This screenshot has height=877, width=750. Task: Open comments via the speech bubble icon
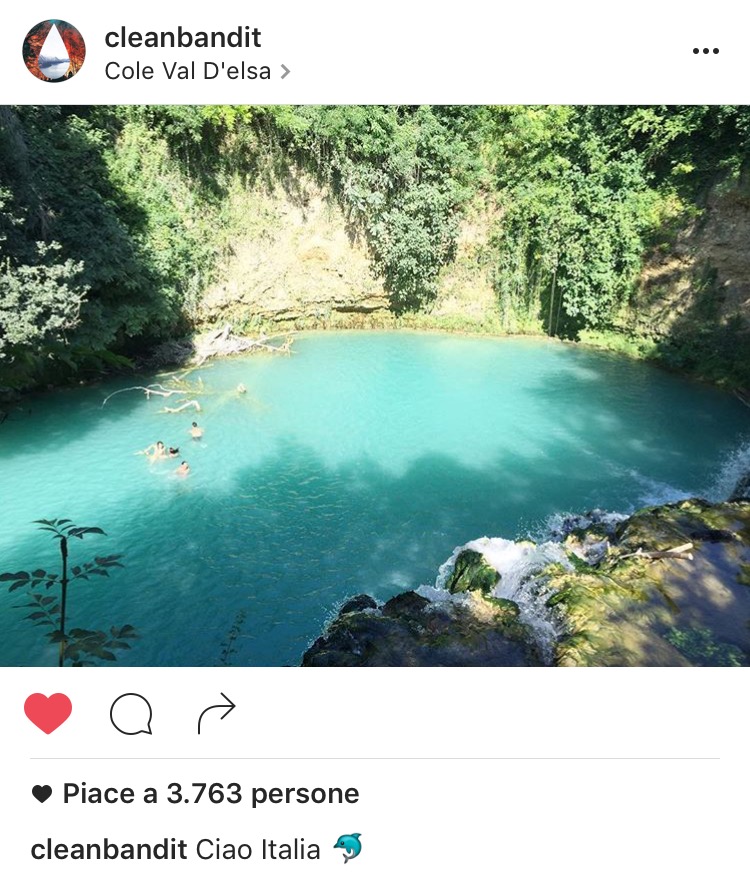[x=131, y=714]
